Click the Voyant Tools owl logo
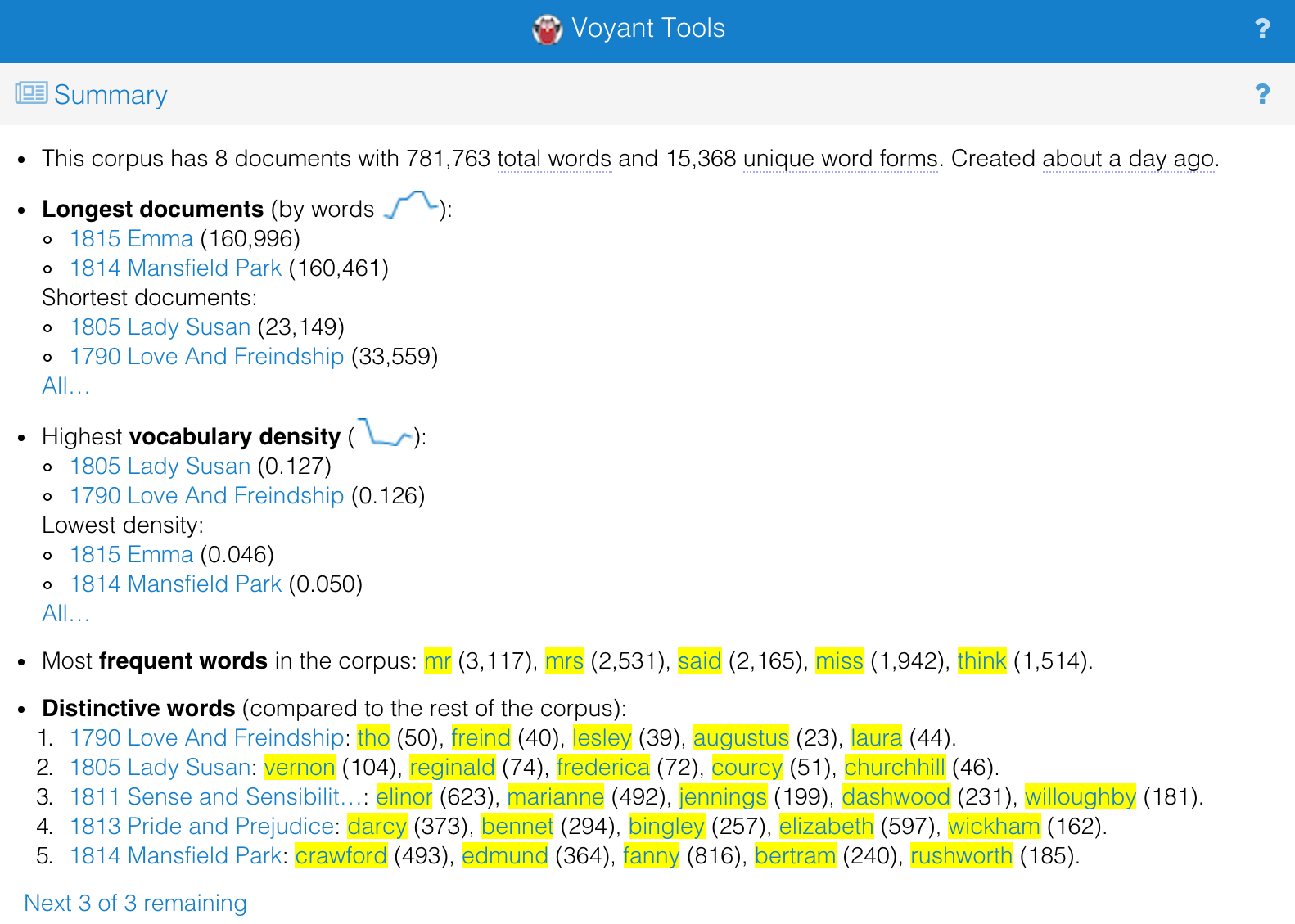 pyautogui.click(x=547, y=29)
